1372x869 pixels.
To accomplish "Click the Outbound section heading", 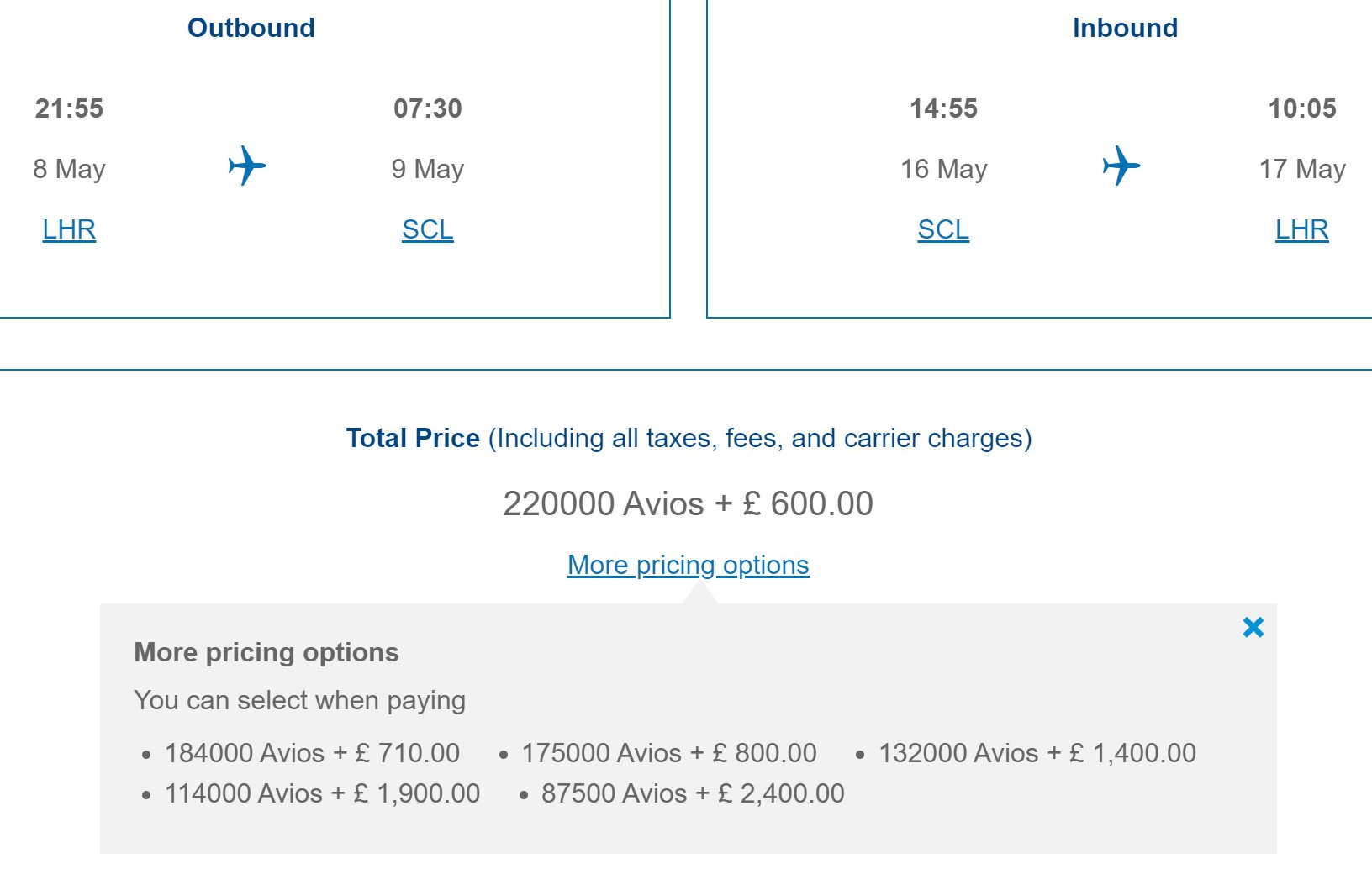I will point(251,28).
